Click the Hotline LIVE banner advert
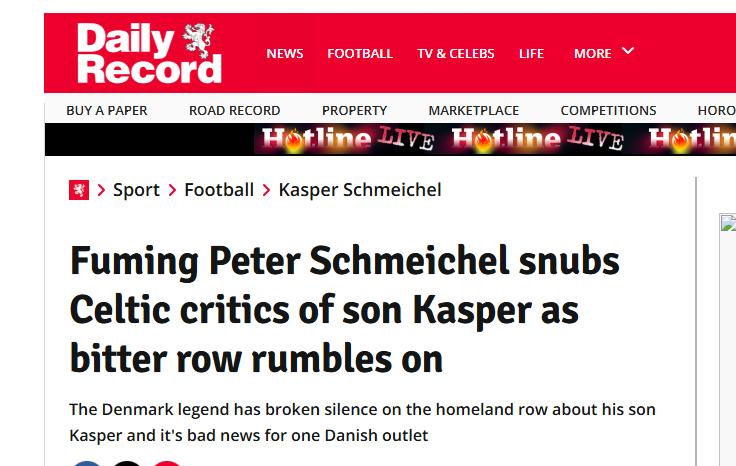736x466 pixels. (494, 140)
